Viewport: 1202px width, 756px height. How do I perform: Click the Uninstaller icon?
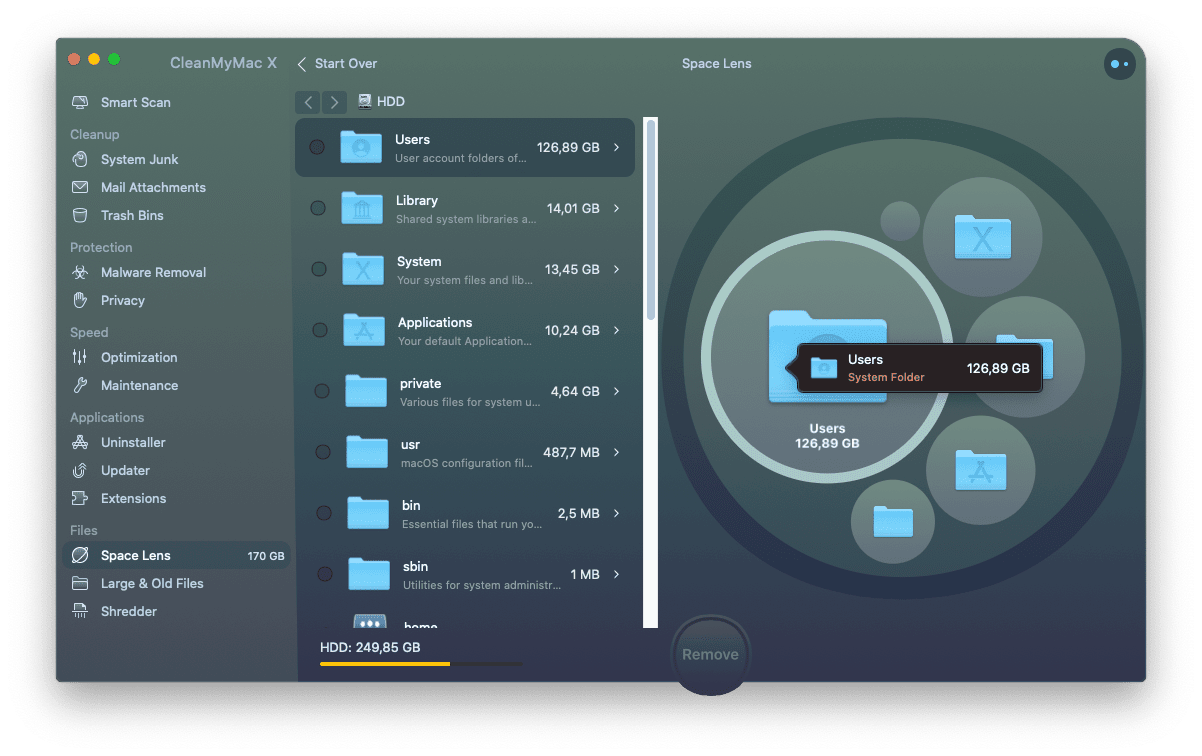80,443
